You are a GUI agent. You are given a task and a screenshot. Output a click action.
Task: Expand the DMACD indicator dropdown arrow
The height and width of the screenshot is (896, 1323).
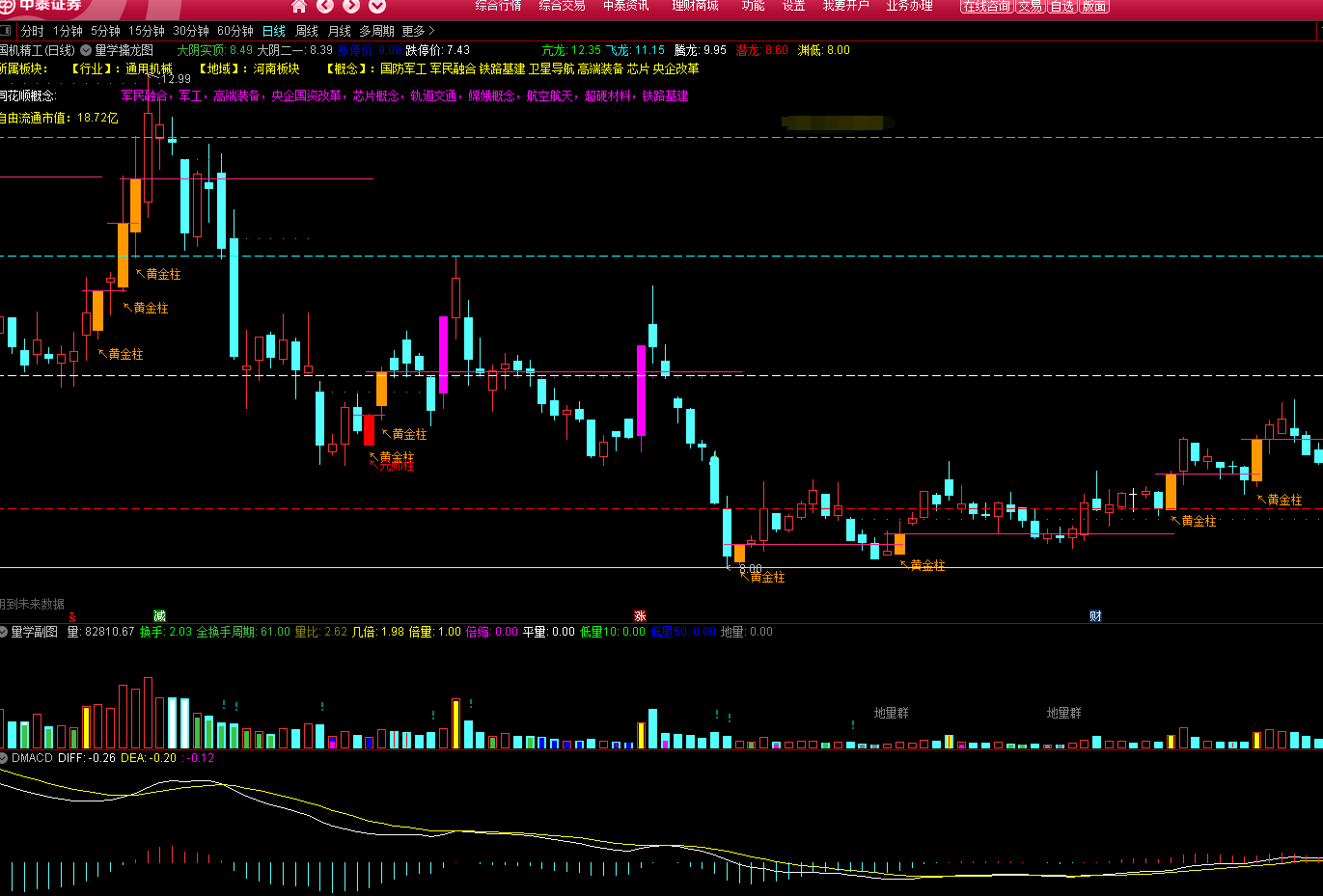[4, 758]
